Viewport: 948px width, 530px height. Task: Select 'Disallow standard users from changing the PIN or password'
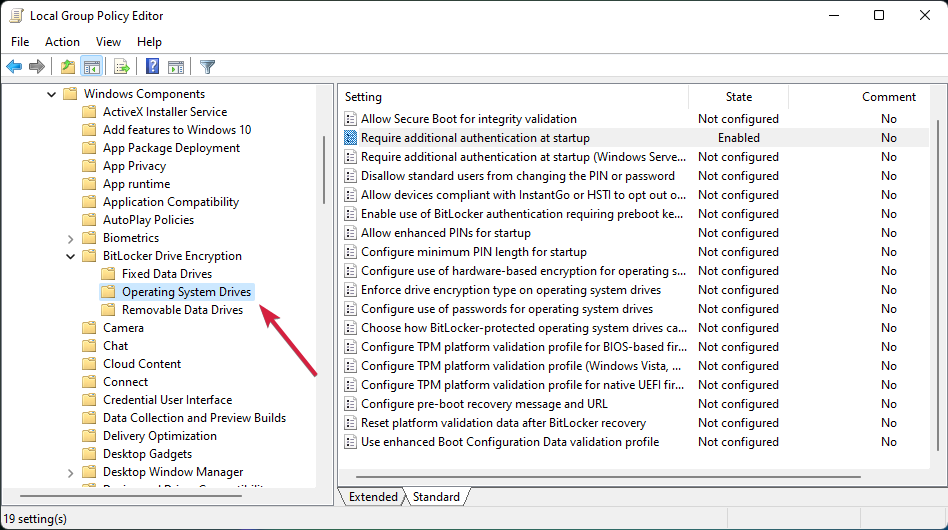(518, 176)
